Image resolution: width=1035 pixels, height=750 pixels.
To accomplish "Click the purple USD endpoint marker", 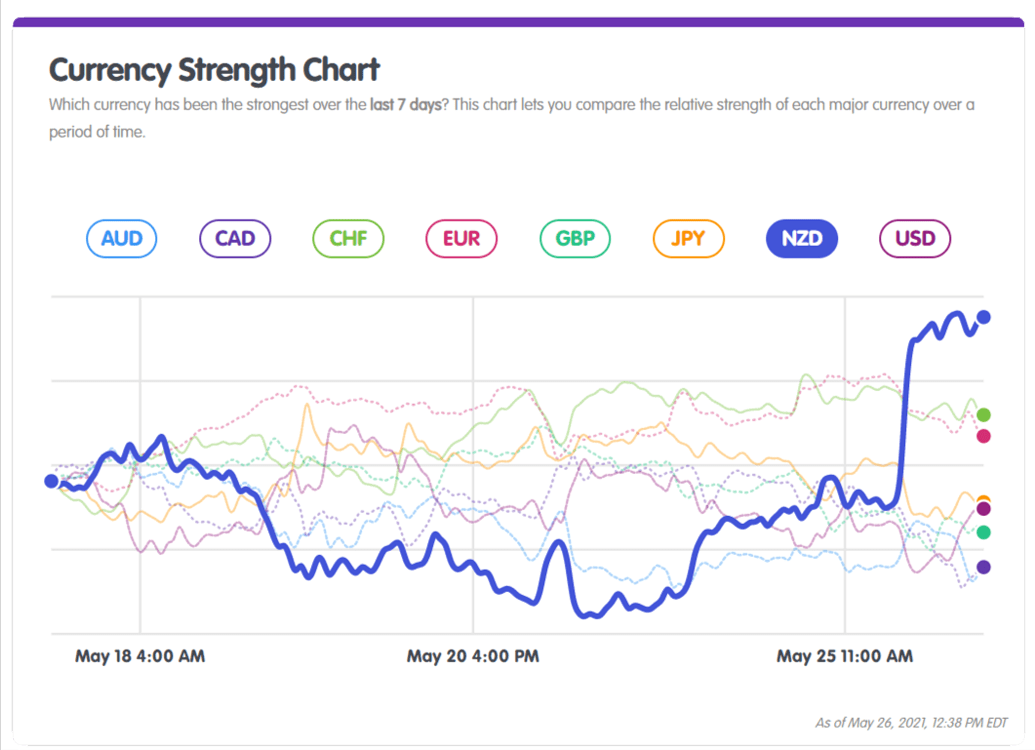I will point(983,509).
